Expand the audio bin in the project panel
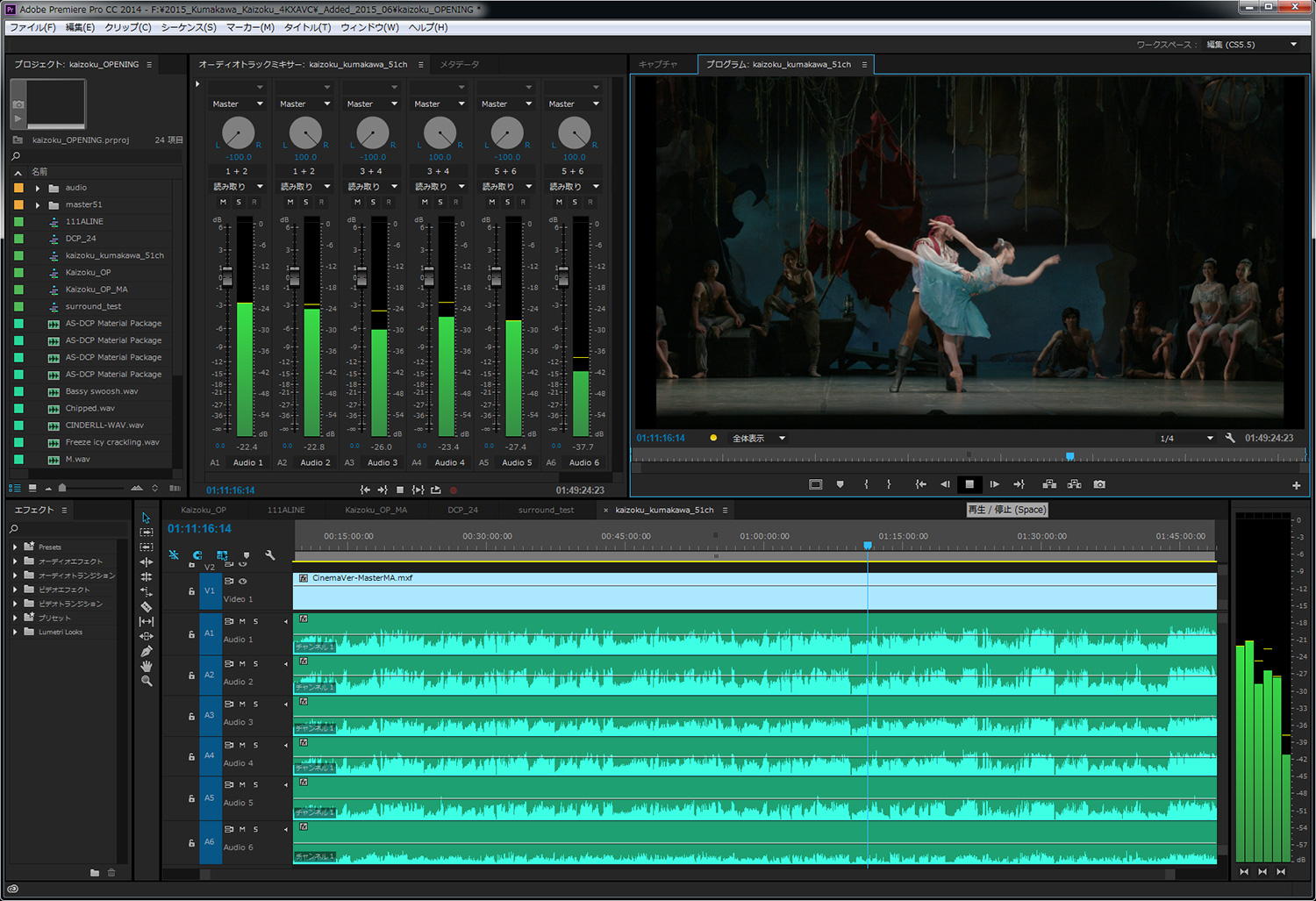 coord(38,188)
